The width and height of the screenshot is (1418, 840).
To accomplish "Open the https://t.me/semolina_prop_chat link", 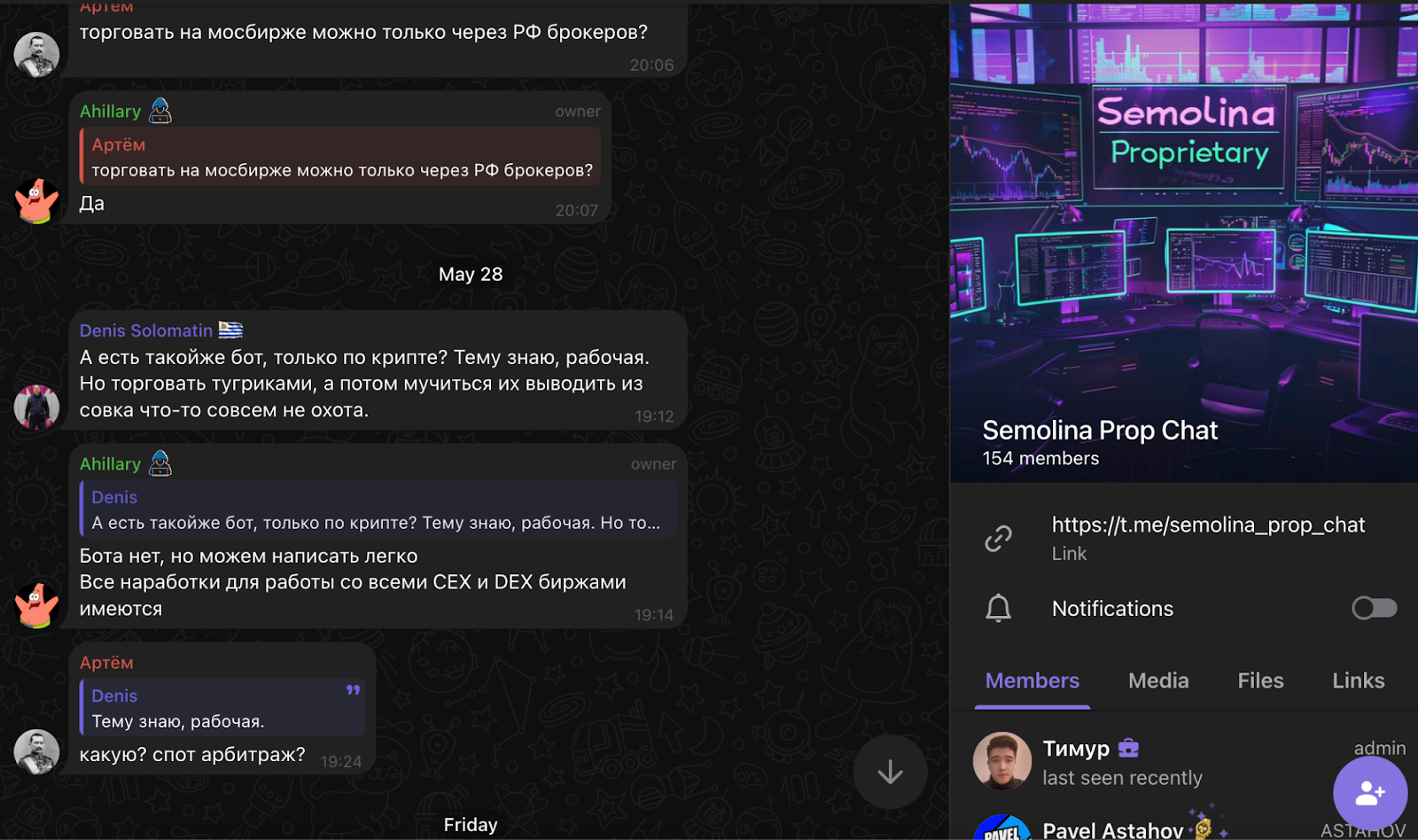I will [x=1208, y=525].
